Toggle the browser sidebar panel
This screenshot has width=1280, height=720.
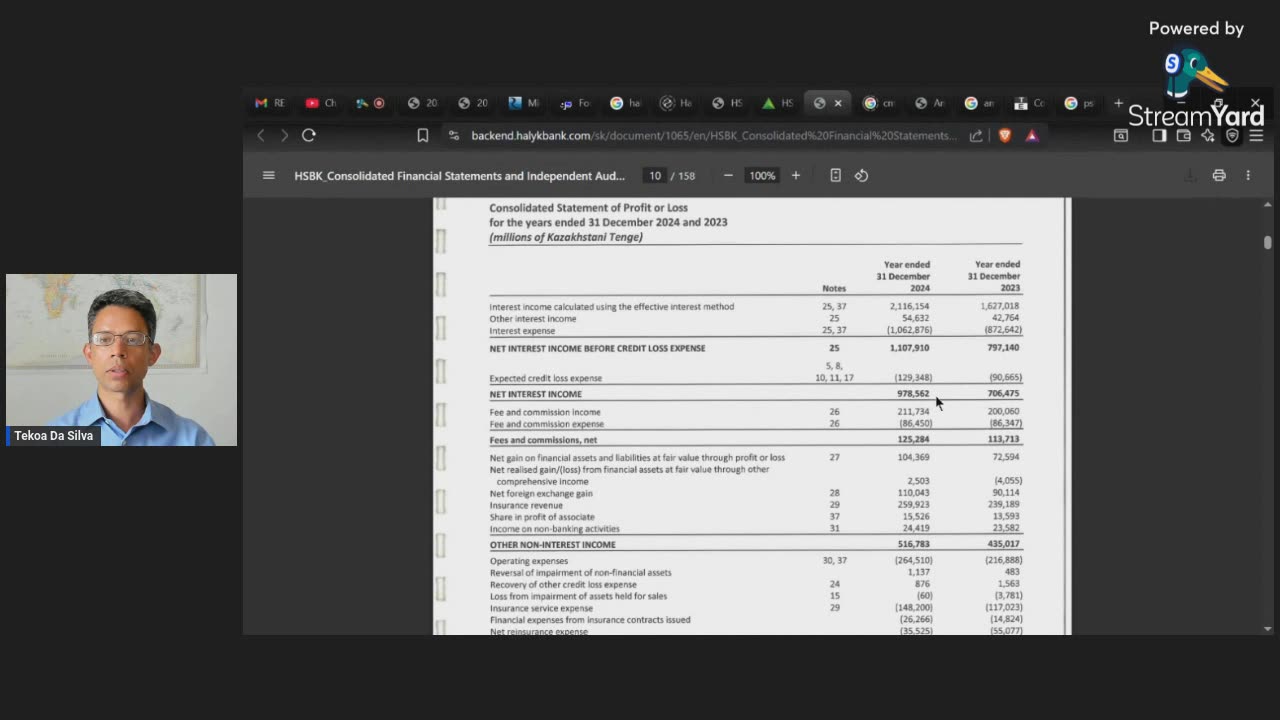1159,135
